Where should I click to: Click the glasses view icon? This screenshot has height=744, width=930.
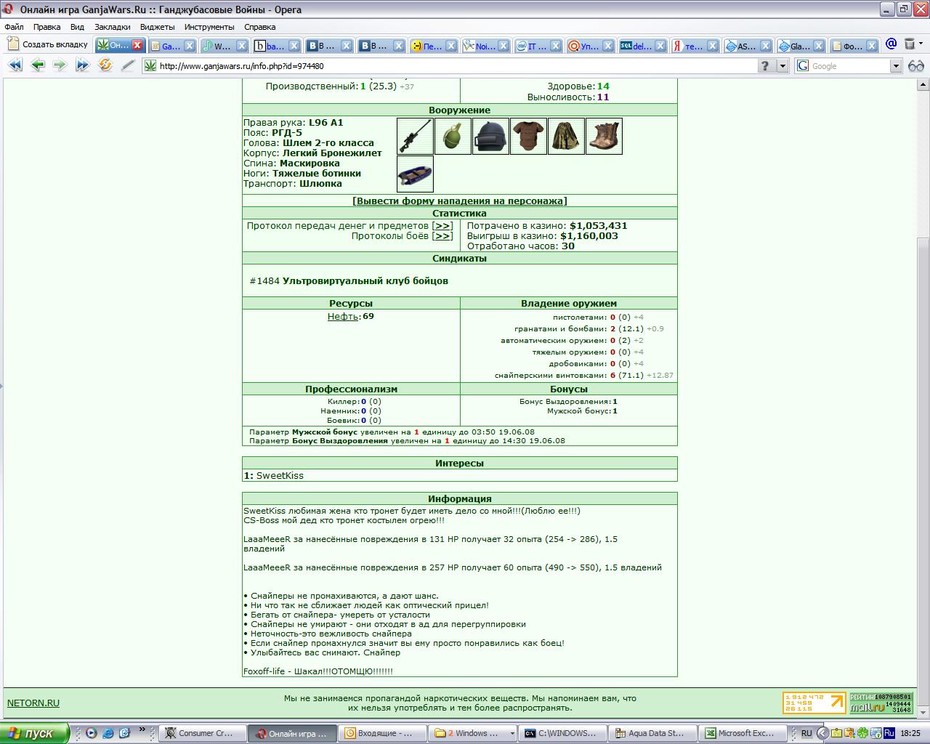916,66
